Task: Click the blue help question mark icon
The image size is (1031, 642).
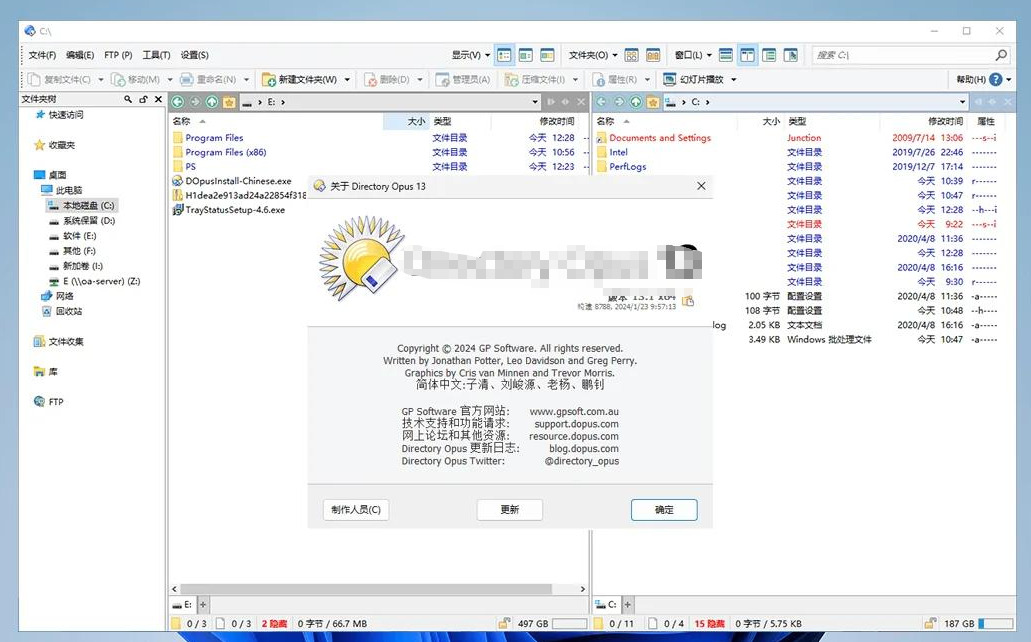Action: (996, 80)
